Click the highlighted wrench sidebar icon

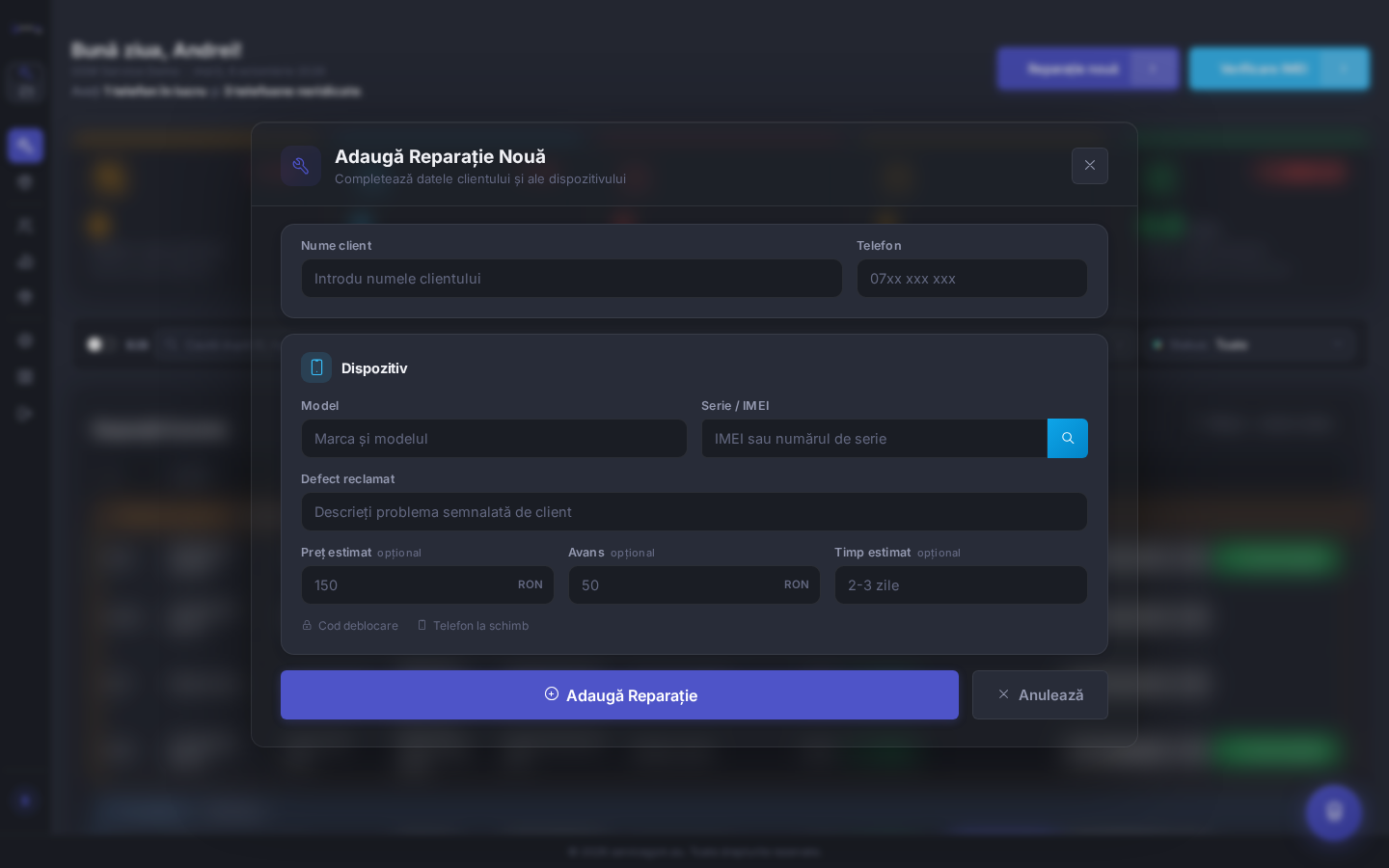pyautogui.click(x=25, y=146)
